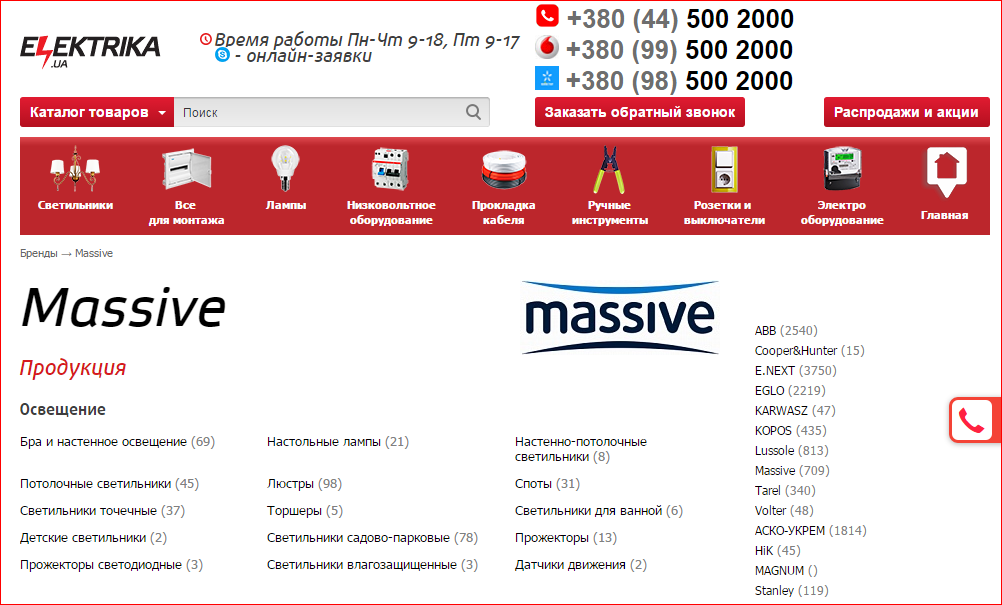The width and height of the screenshot is (1002, 605).
Task: Click the Vodafone icon by +380 (99)
Action: (x=547, y=47)
